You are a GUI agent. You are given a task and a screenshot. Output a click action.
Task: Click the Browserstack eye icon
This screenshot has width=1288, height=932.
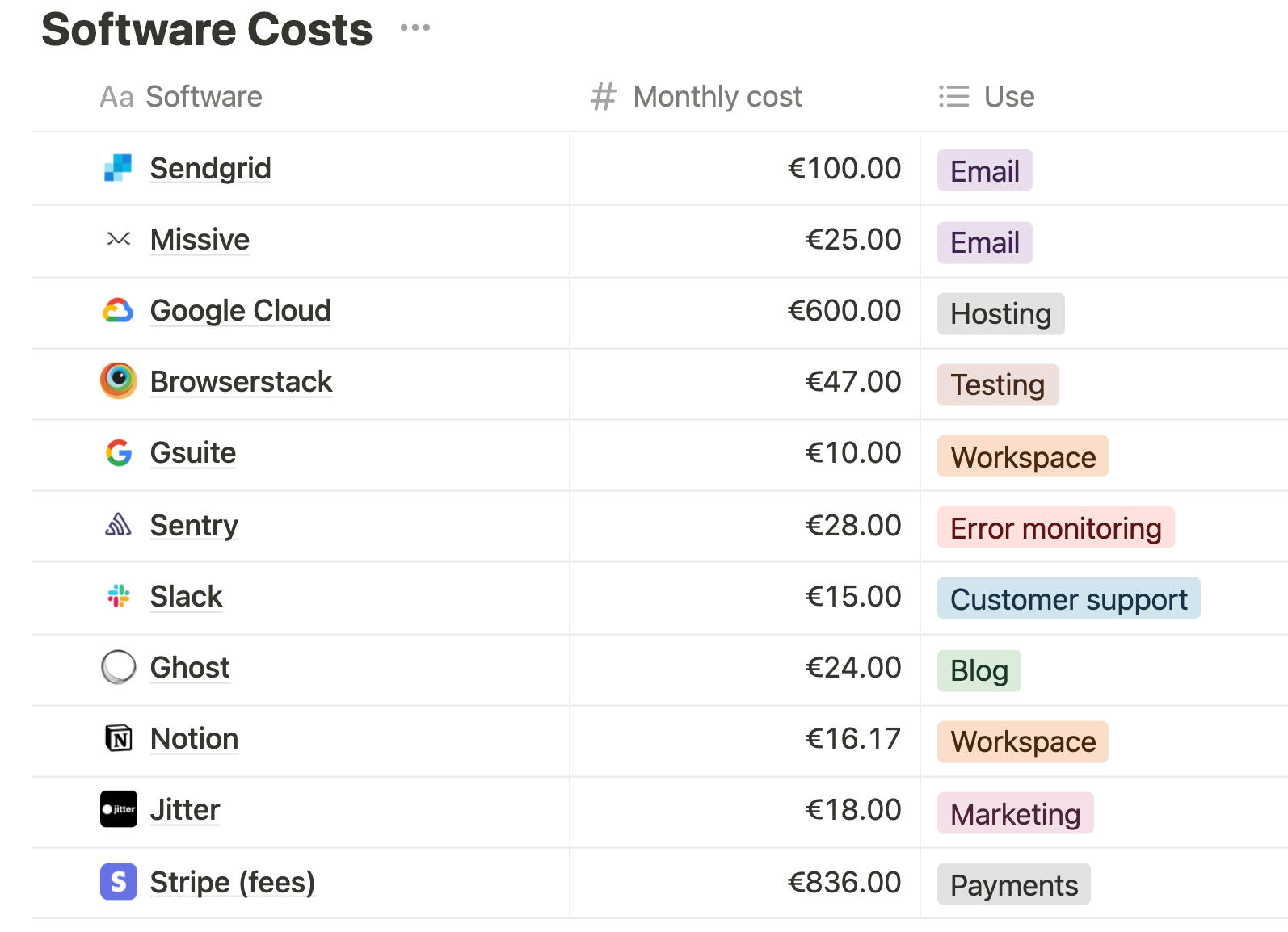point(119,380)
